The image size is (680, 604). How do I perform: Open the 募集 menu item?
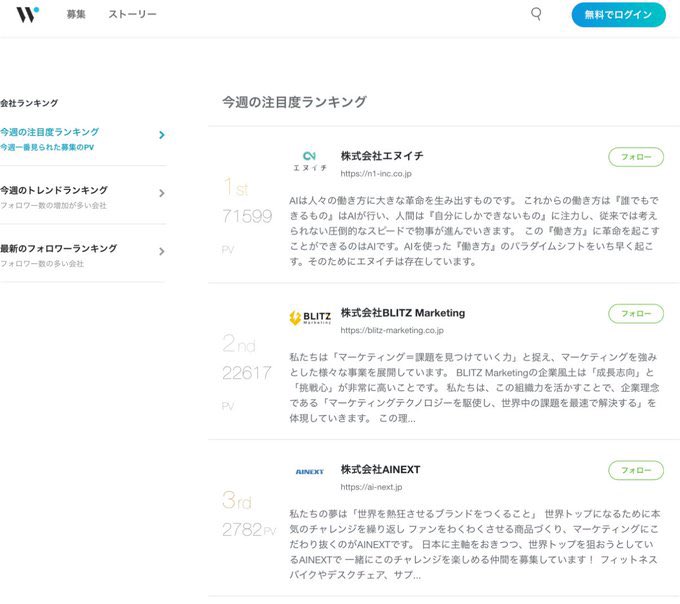point(76,14)
